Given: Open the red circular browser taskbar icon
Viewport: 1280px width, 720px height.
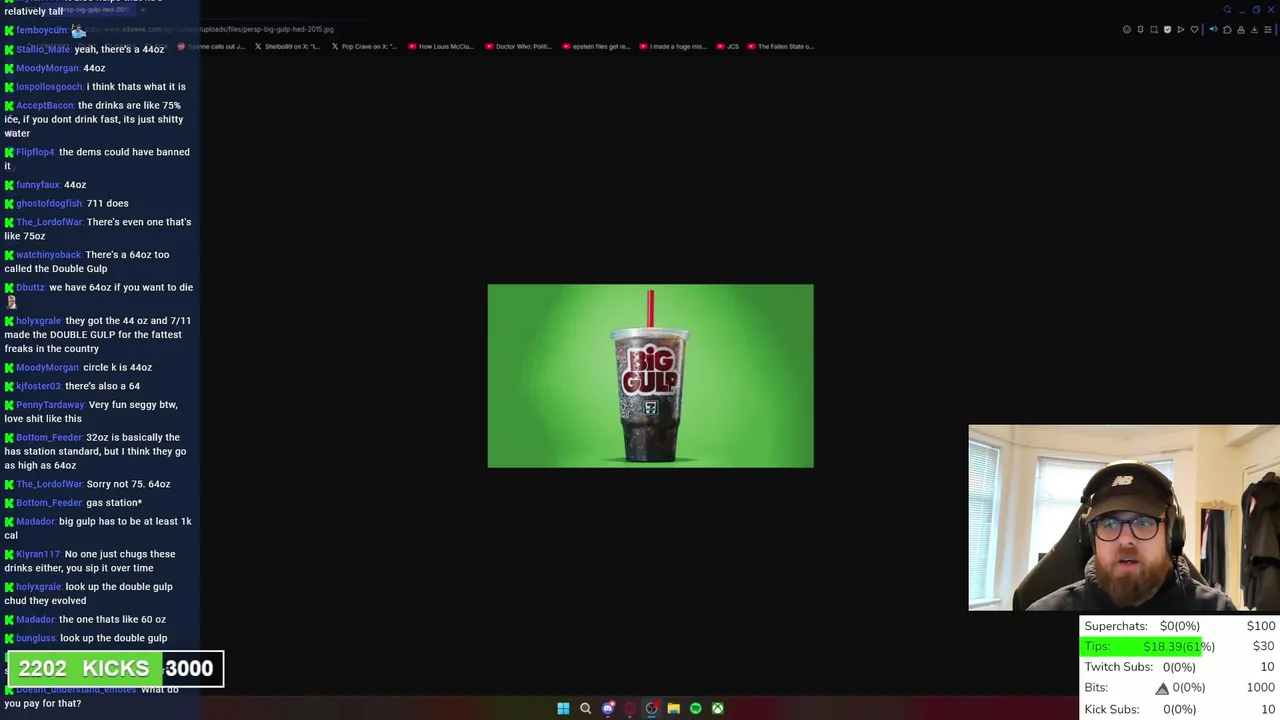Looking at the screenshot, I should 630,708.
